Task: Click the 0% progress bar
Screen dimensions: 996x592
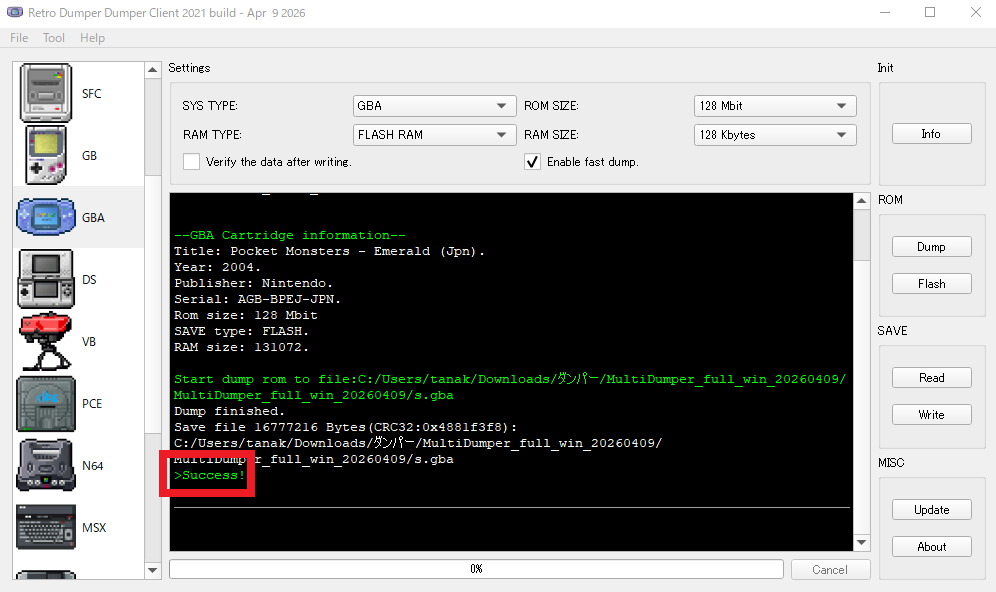Action: point(476,569)
